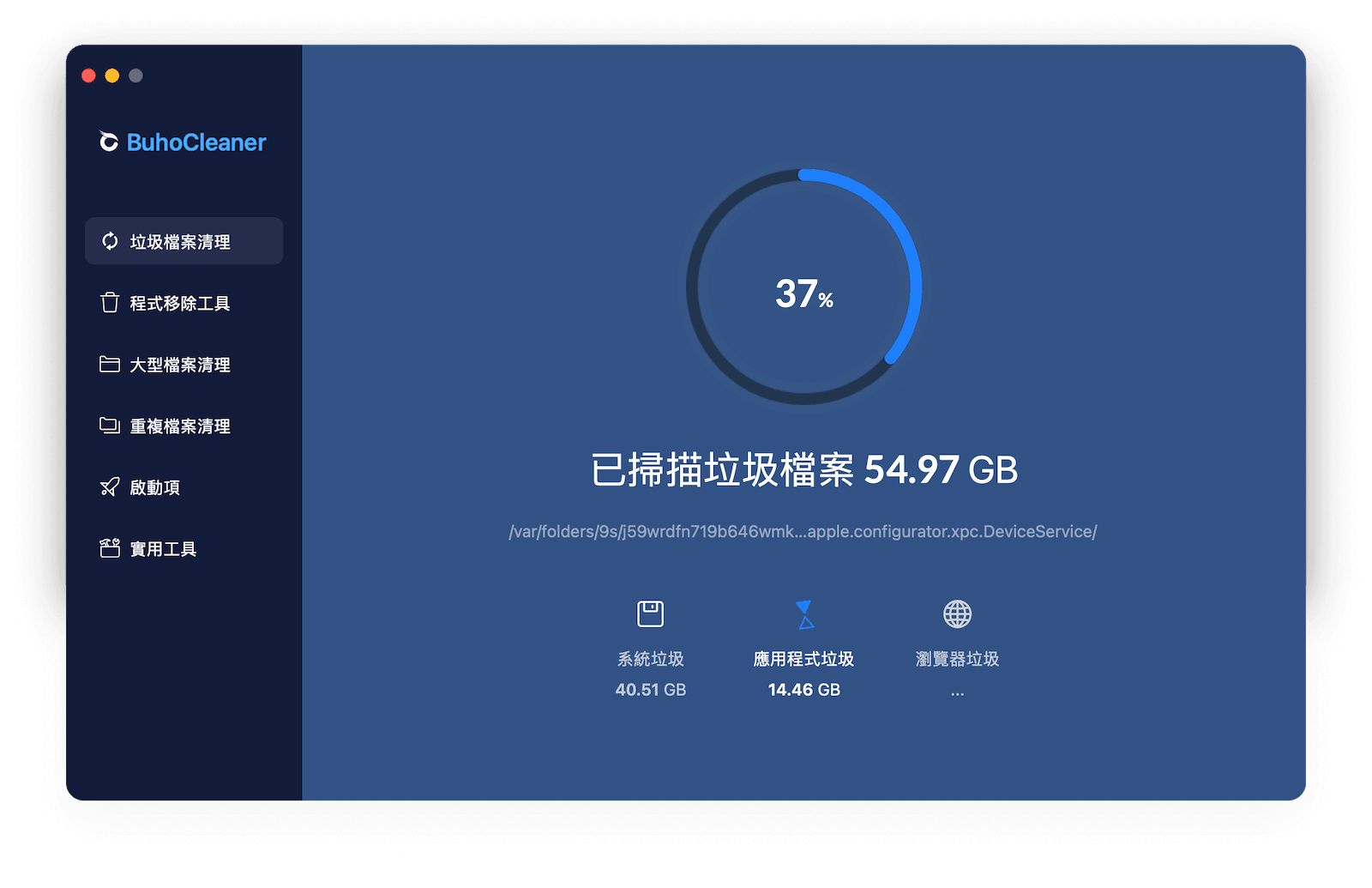Click the duplicate-folders icon for 重複檔案清理
The height and width of the screenshot is (888, 1372).
pos(110,426)
